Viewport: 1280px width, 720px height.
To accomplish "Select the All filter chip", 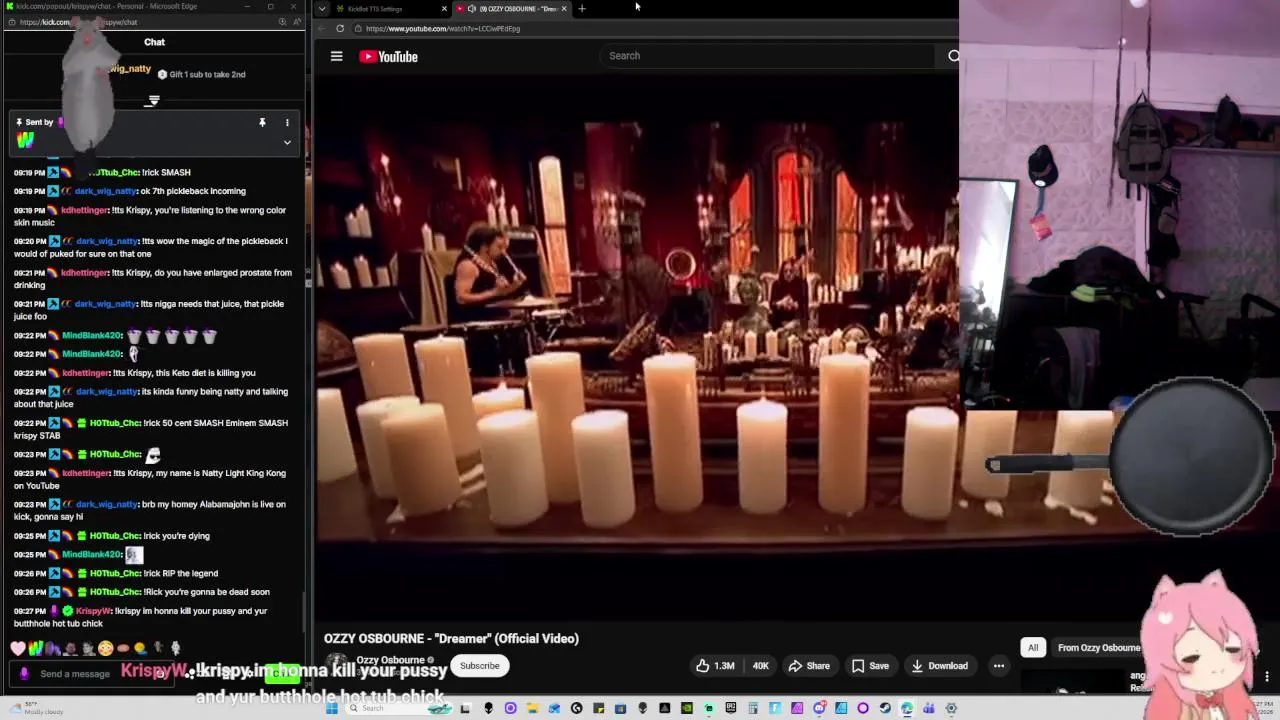I will 1033,648.
